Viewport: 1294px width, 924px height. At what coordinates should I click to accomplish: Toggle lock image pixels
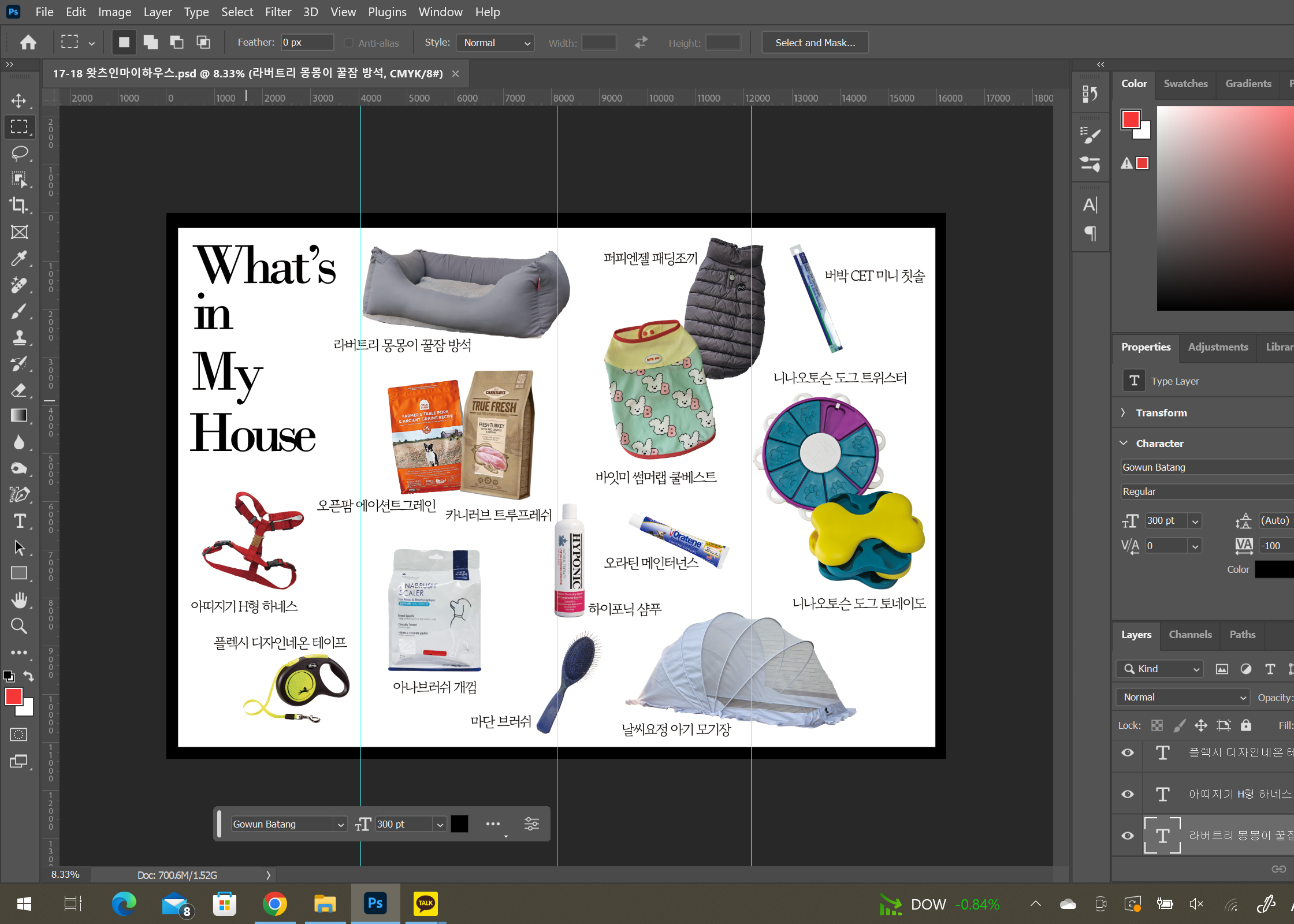(x=1180, y=725)
